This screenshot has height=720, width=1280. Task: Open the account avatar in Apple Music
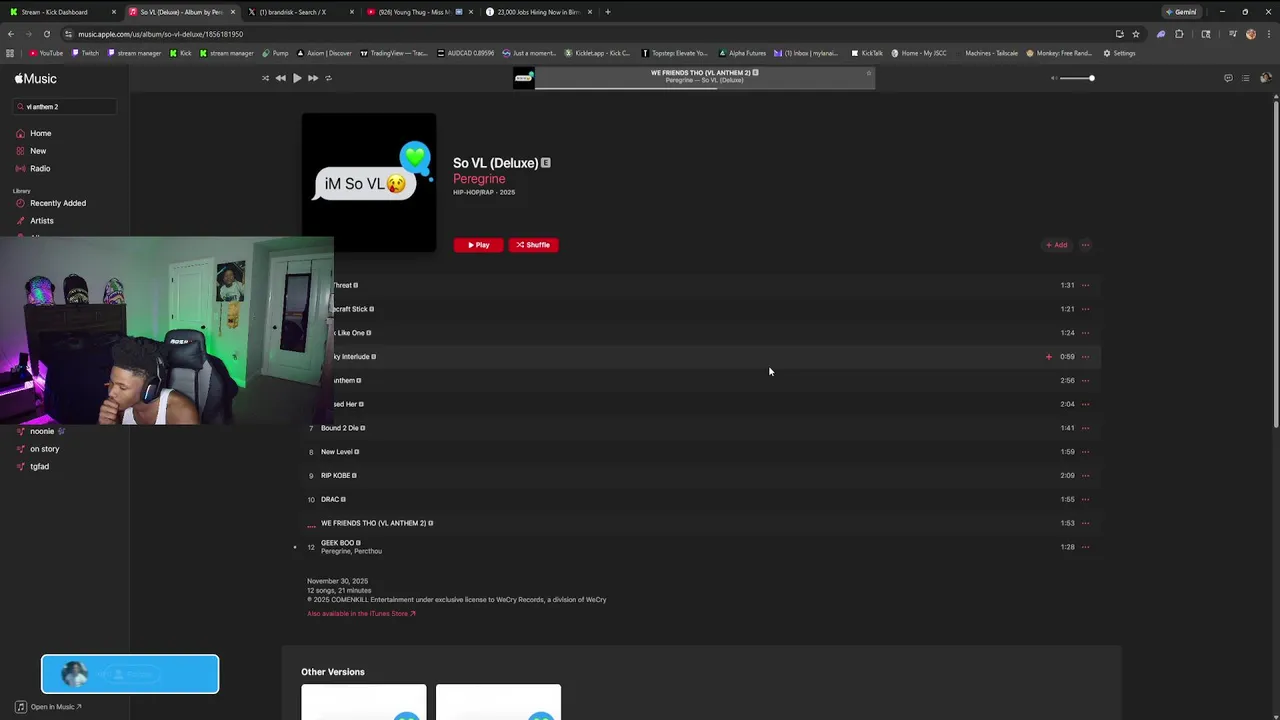click(x=1265, y=78)
